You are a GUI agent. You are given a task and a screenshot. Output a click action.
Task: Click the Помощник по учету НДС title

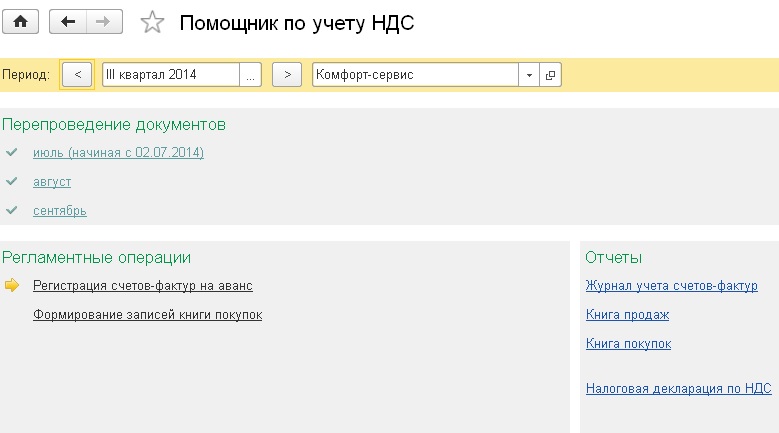click(x=297, y=23)
